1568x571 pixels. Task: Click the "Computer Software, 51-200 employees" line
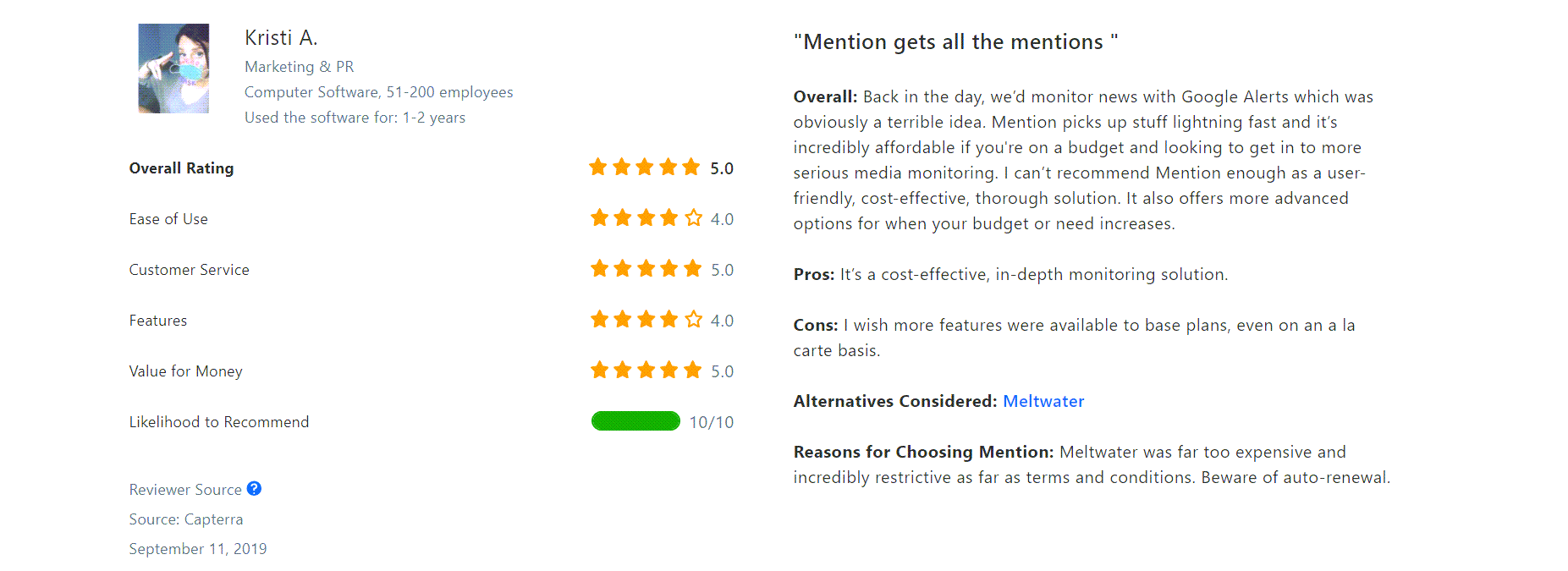click(379, 92)
